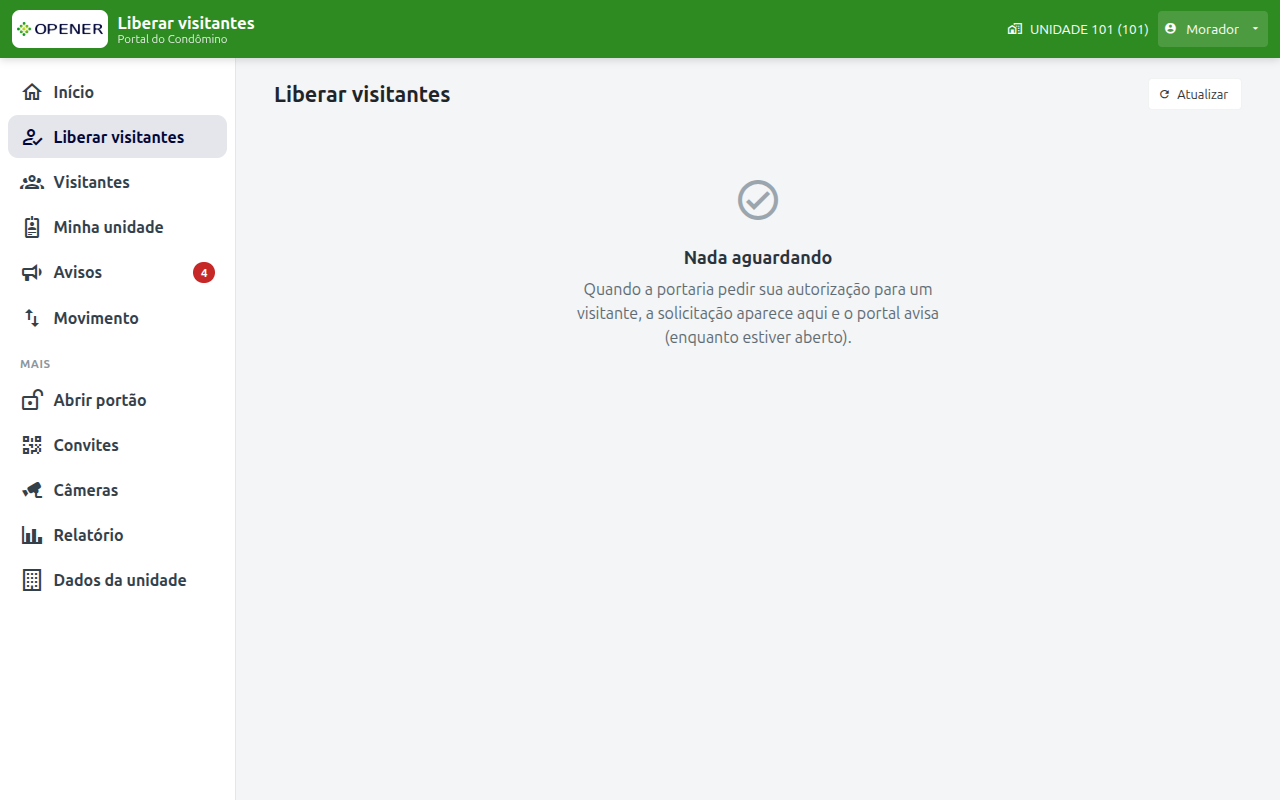This screenshot has height=800, width=1280.
Task: Go to Início in the sidebar
Action: click(118, 92)
